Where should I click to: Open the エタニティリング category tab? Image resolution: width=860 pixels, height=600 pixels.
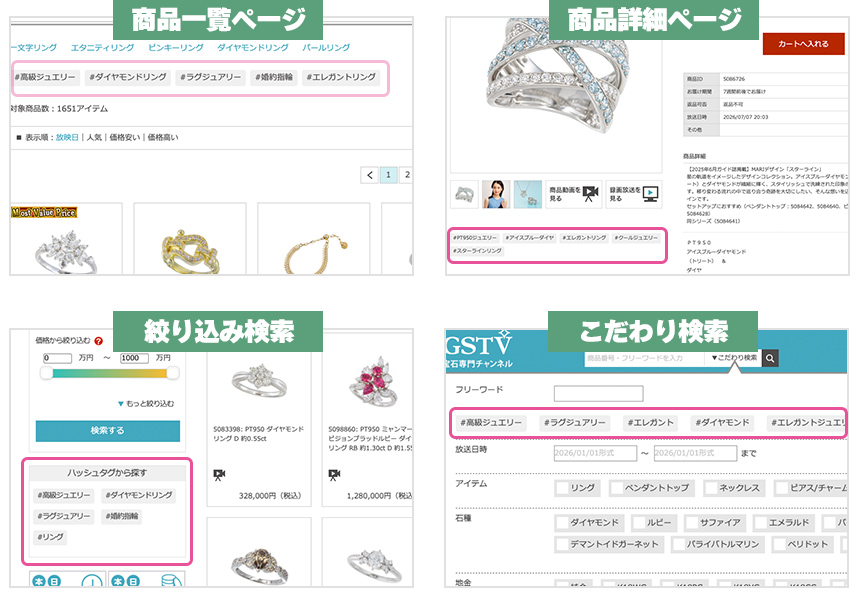pos(103,48)
